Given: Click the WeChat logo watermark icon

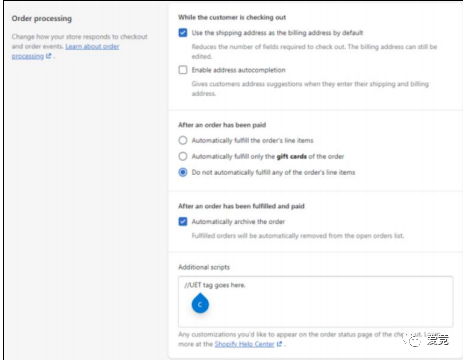Looking at the screenshot, I should tap(412, 340).
